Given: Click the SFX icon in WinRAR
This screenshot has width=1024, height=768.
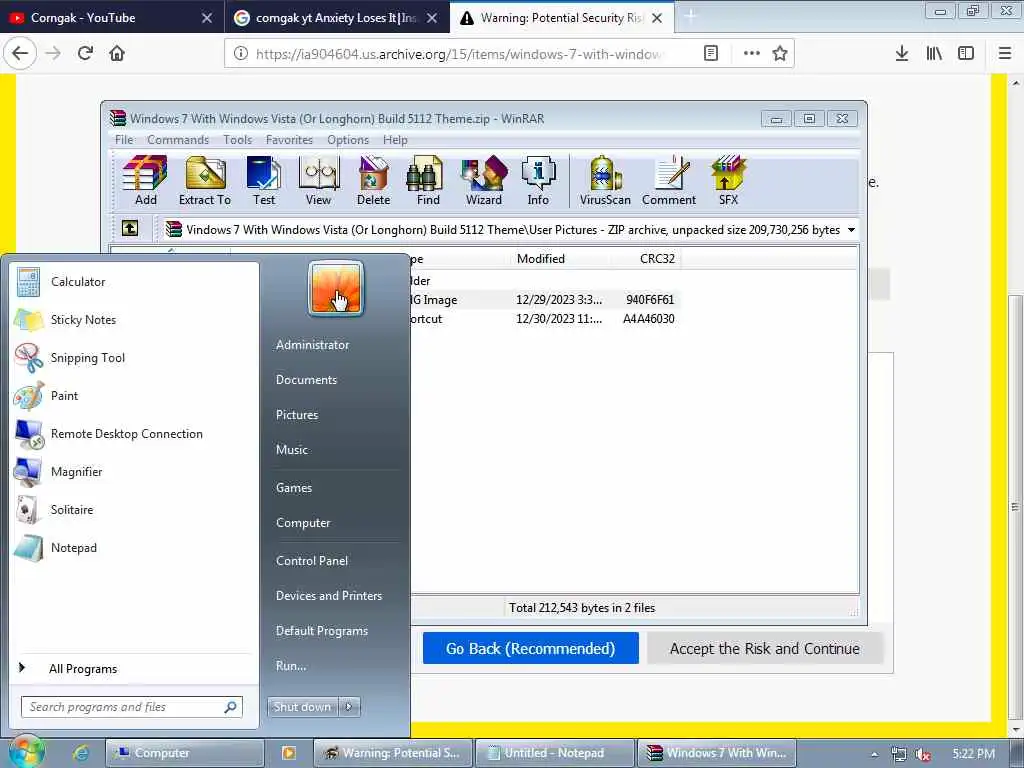Looking at the screenshot, I should (728, 180).
